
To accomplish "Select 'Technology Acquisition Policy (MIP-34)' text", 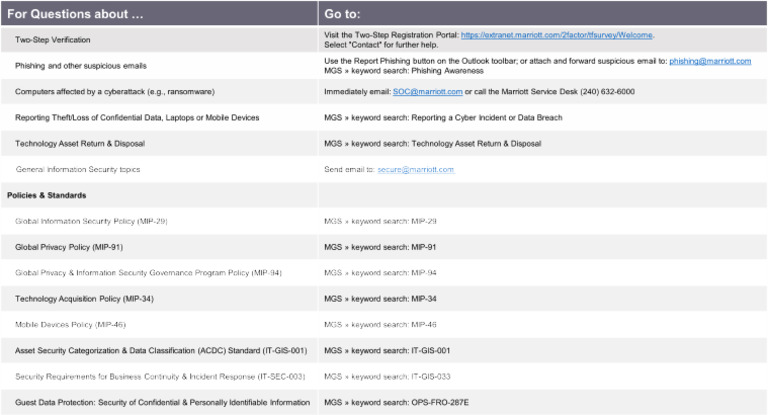I will pyautogui.click(x=84, y=299).
